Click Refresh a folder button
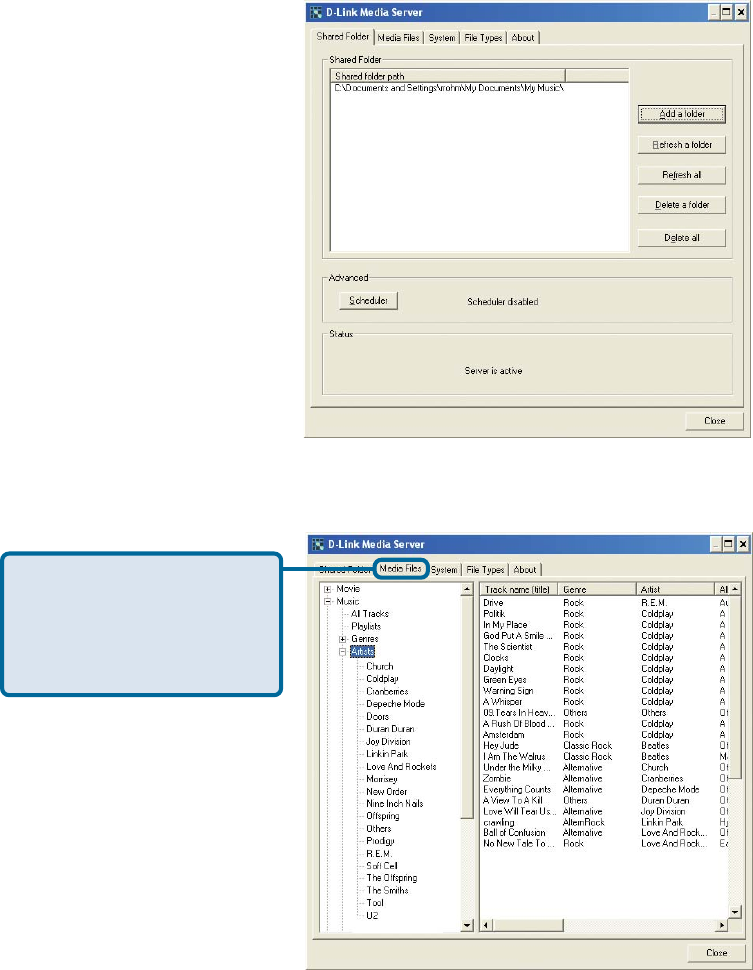Screen dimensions: 753x970 pos(681,145)
